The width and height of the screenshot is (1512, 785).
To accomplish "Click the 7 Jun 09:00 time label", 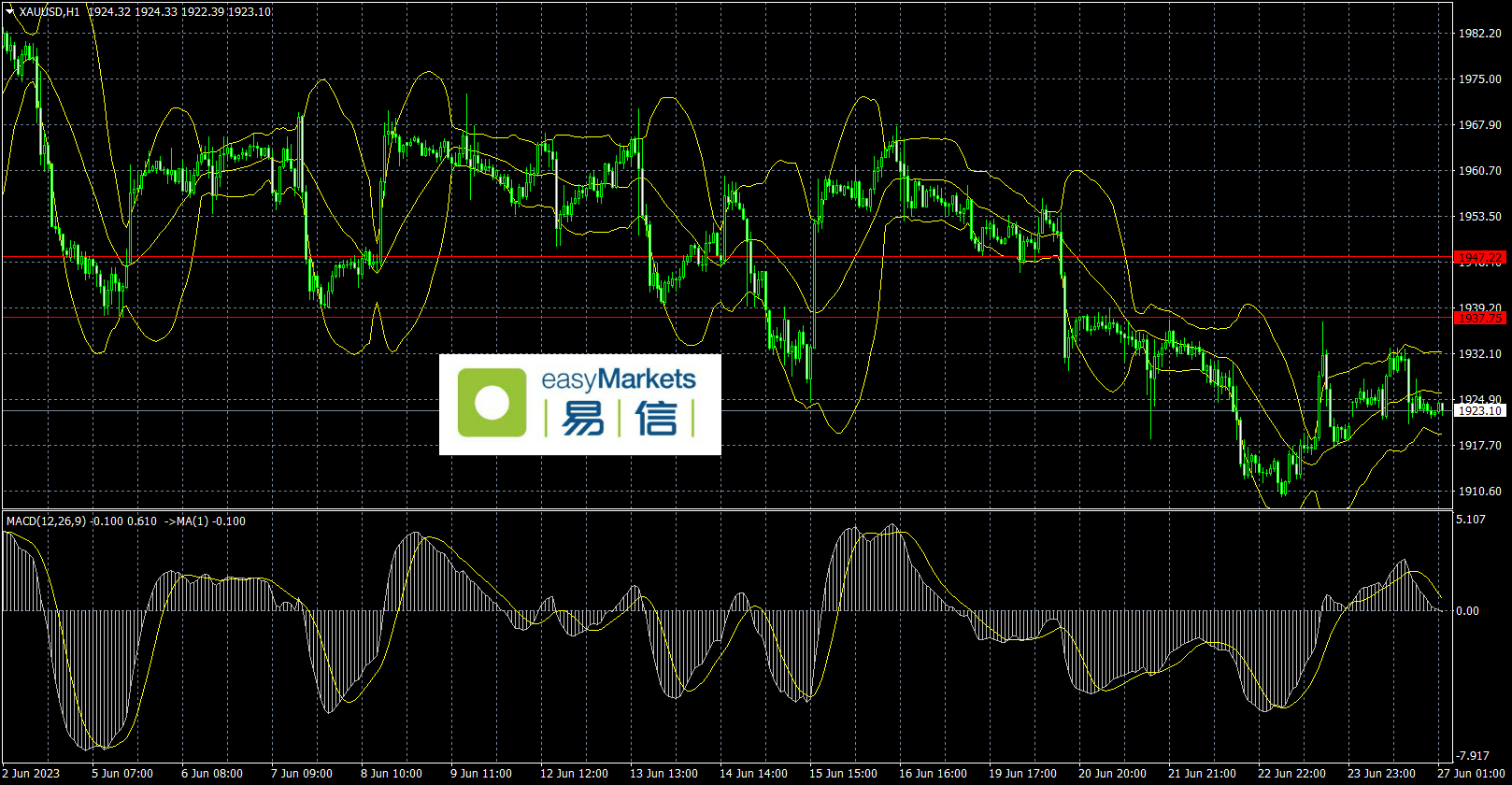I will (302, 774).
